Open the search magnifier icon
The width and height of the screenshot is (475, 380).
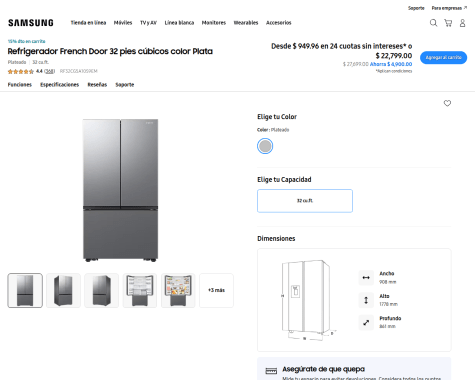(x=433, y=23)
